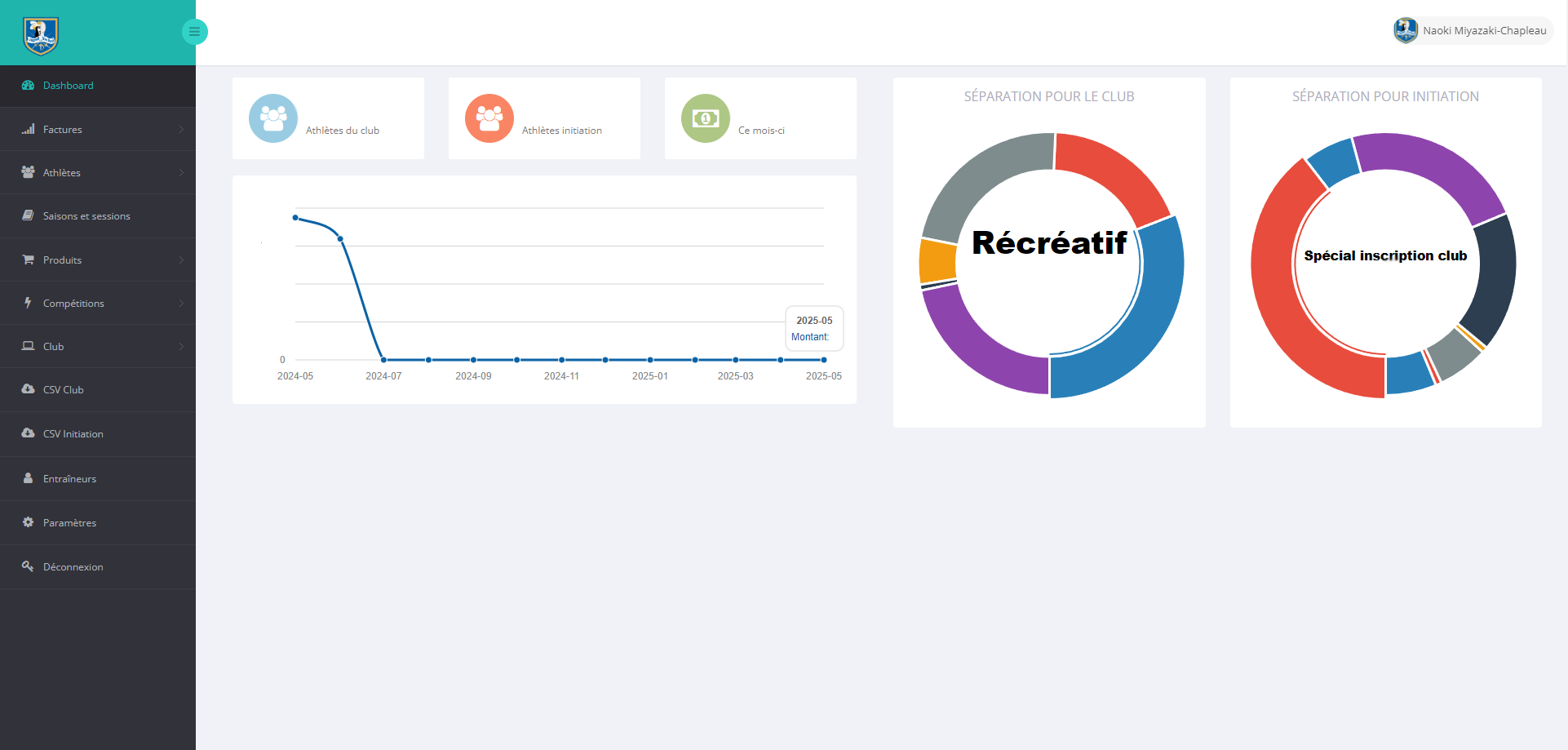Expand the Compétitions submenu chevron

(x=181, y=304)
